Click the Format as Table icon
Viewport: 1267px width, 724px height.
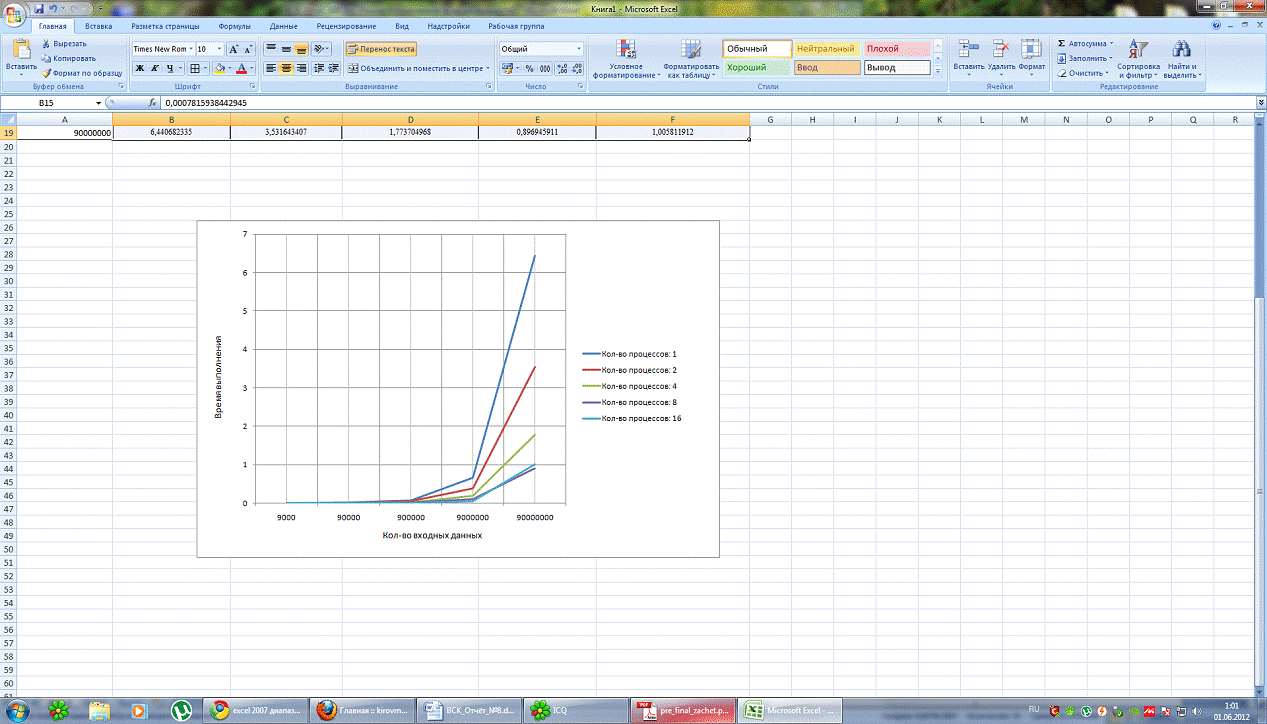click(691, 50)
